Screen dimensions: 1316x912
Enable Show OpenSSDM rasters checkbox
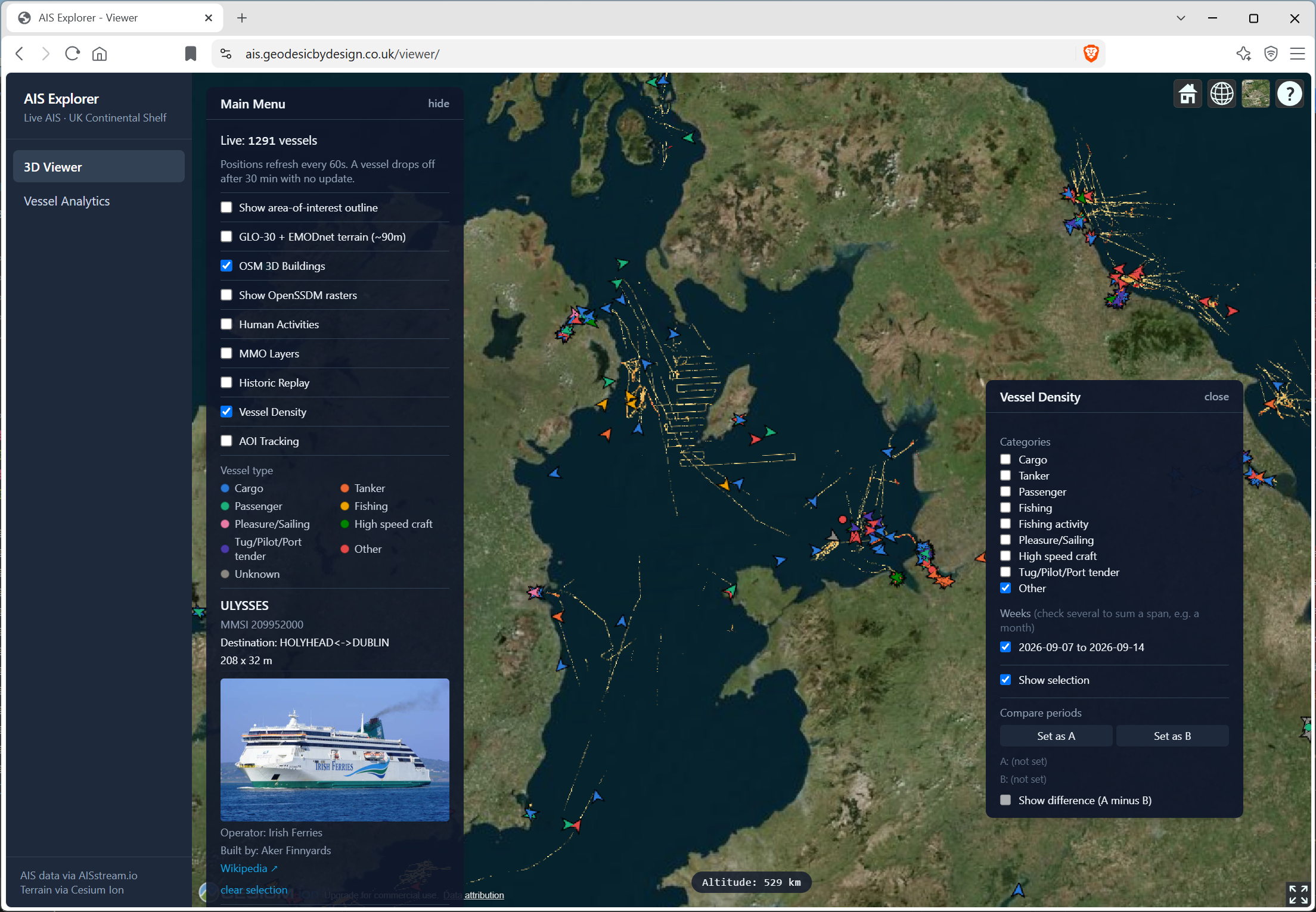click(x=226, y=295)
